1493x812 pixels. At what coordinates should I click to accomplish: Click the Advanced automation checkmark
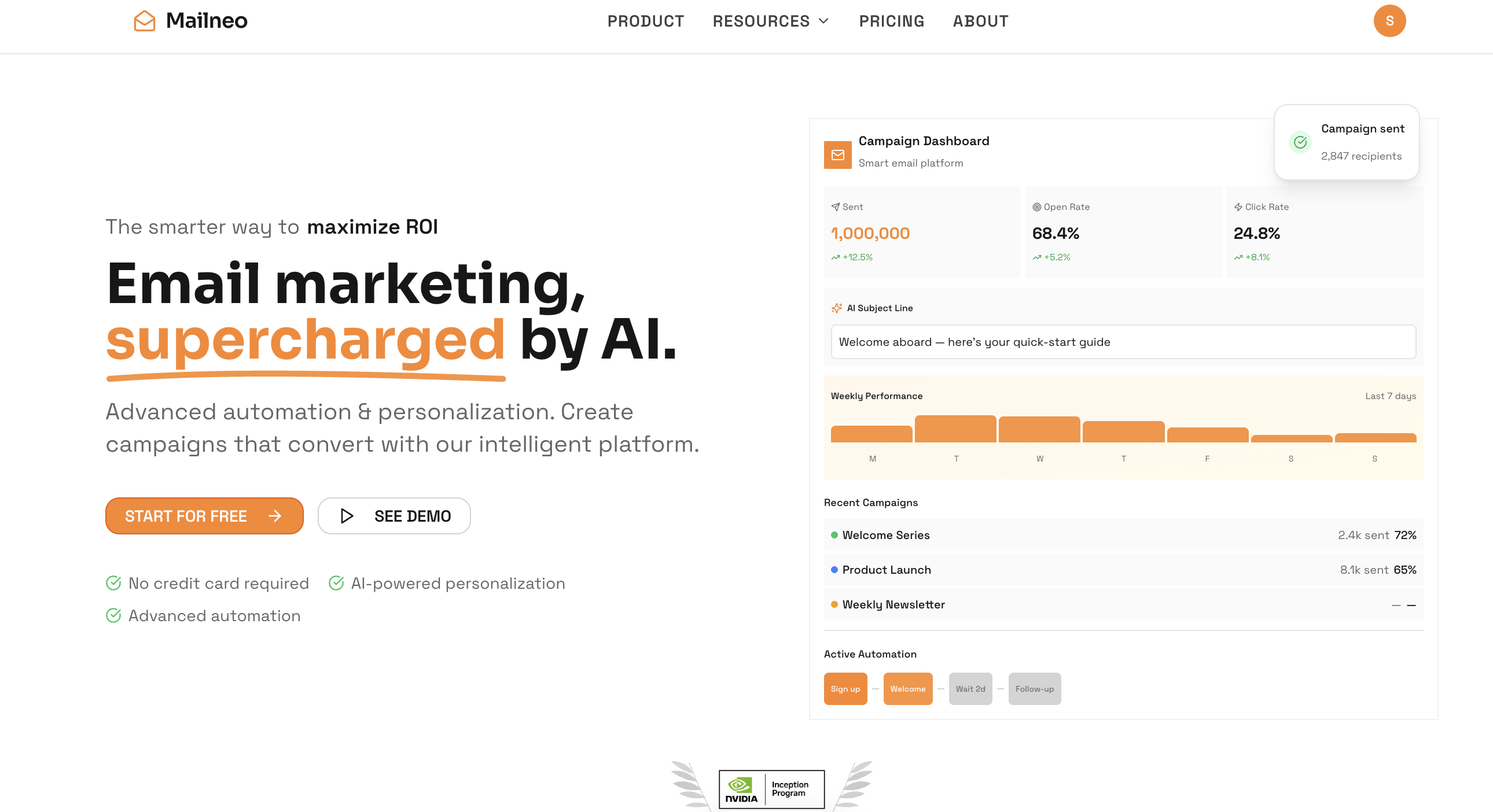click(113, 615)
